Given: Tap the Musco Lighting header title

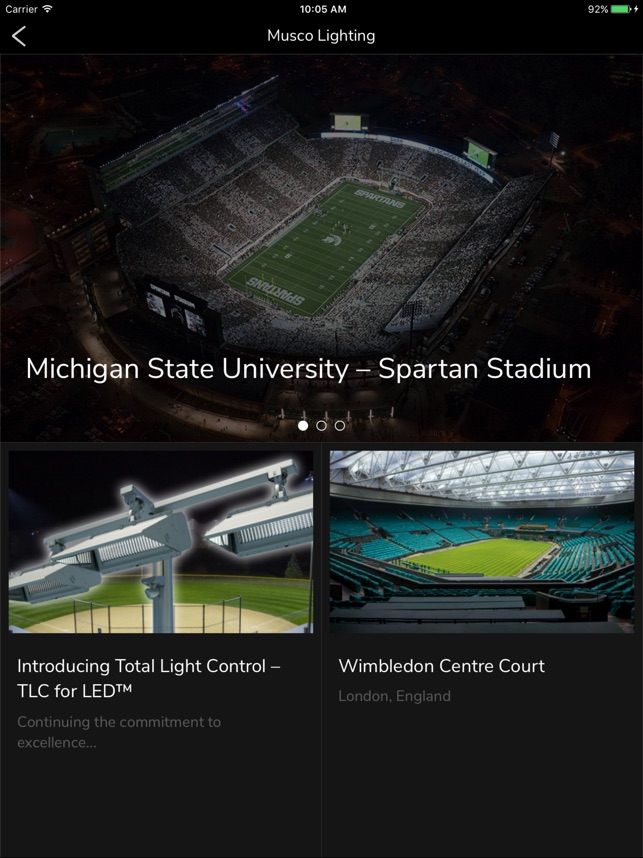Looking at the screenshot, I should click(321, 36).
